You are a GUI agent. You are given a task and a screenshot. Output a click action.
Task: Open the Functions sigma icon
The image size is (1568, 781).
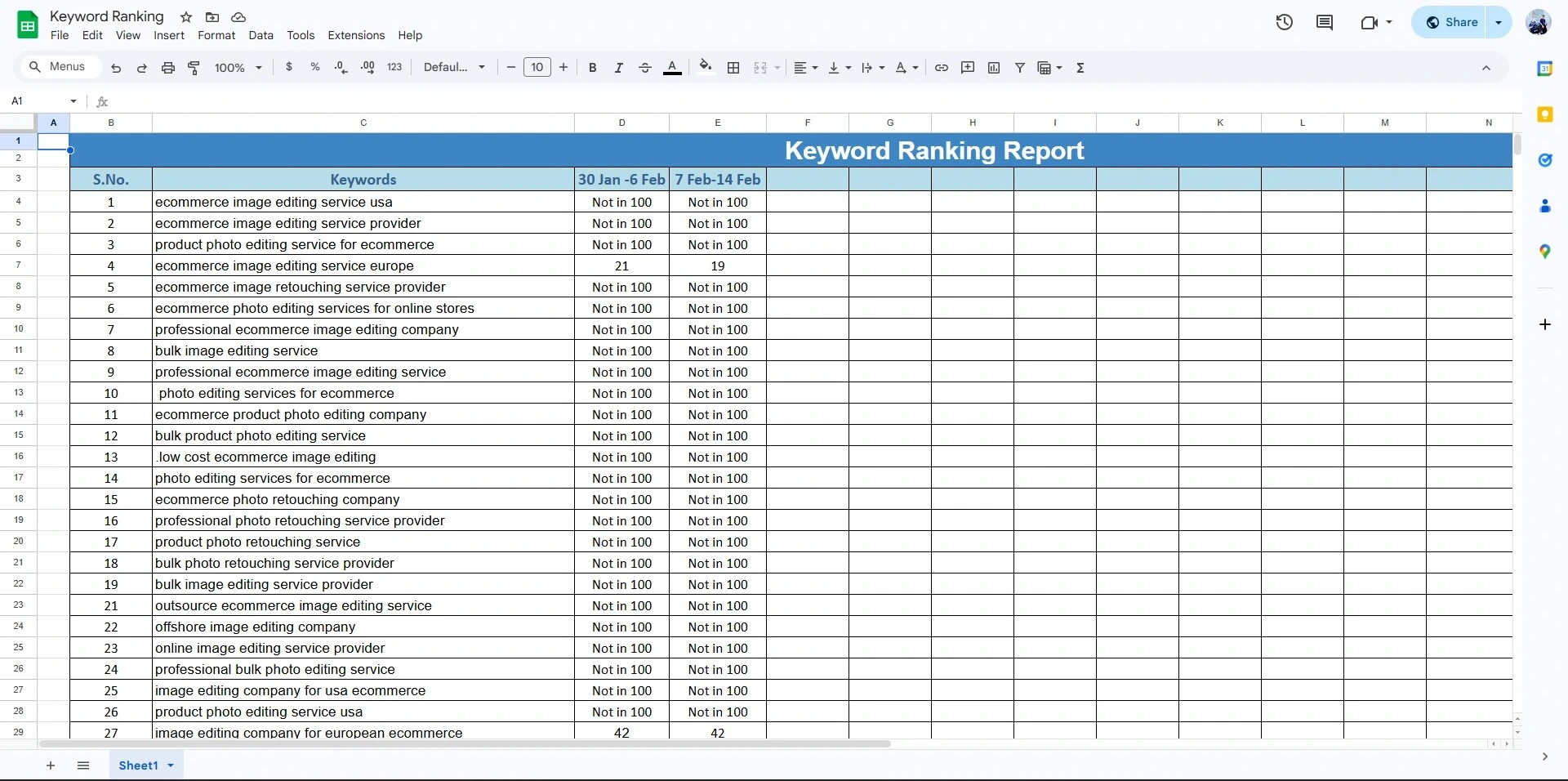(1080, 68)
